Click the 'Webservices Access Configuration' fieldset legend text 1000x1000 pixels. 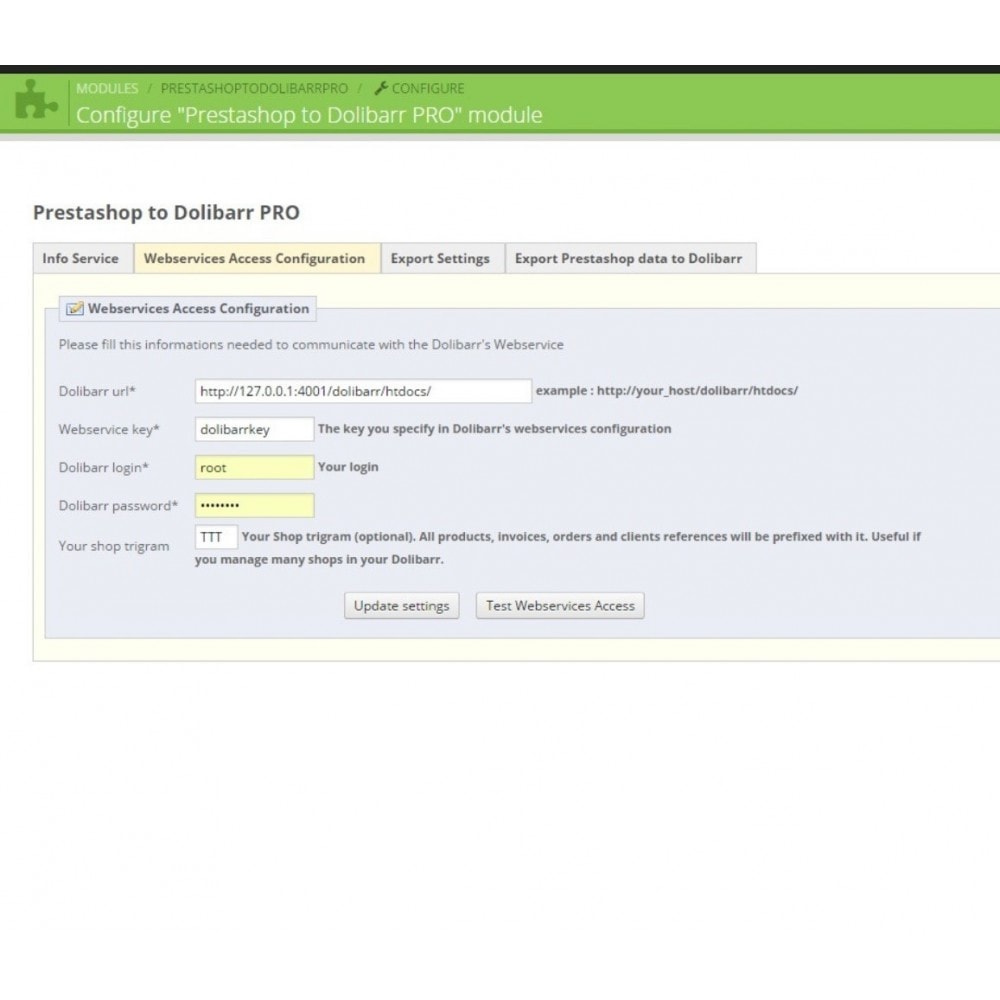pyautogui.click(x=198, y=309)
